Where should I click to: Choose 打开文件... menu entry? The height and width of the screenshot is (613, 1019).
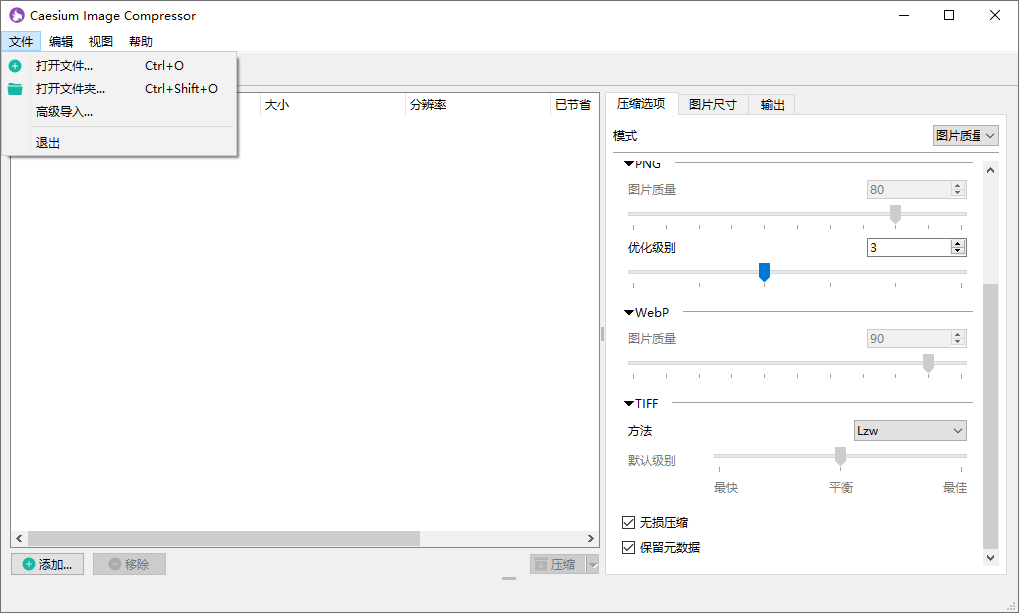click(120, 66)
